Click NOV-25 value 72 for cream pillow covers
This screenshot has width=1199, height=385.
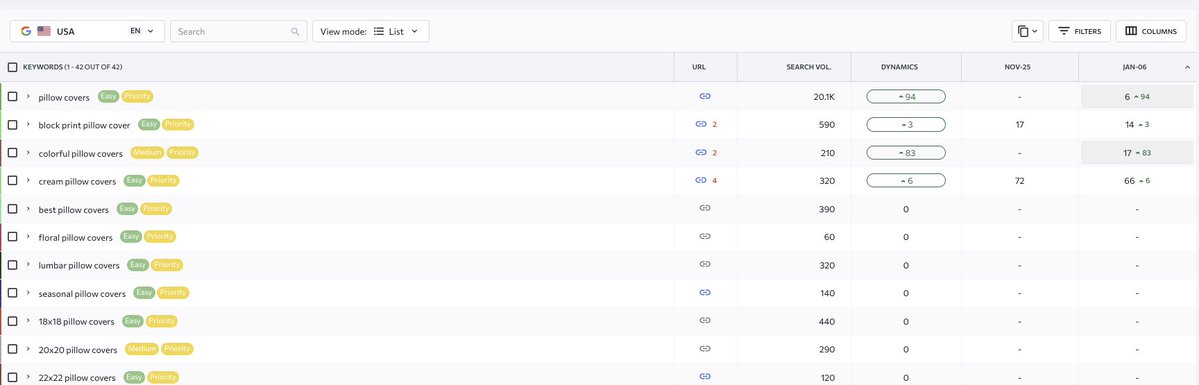1019,181
